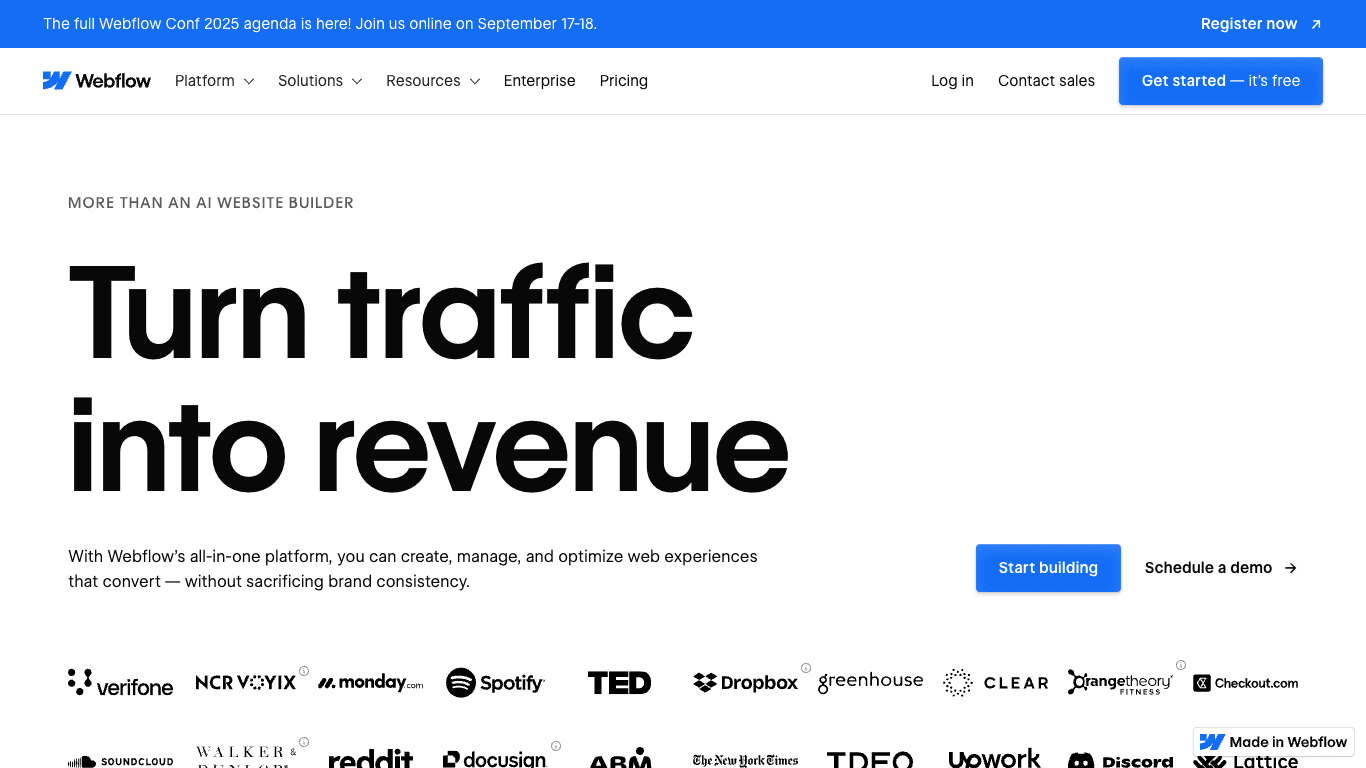Click the Start building button
Image resolution: width=1366 pixels, height=768 pixels.
[1048, 567]
